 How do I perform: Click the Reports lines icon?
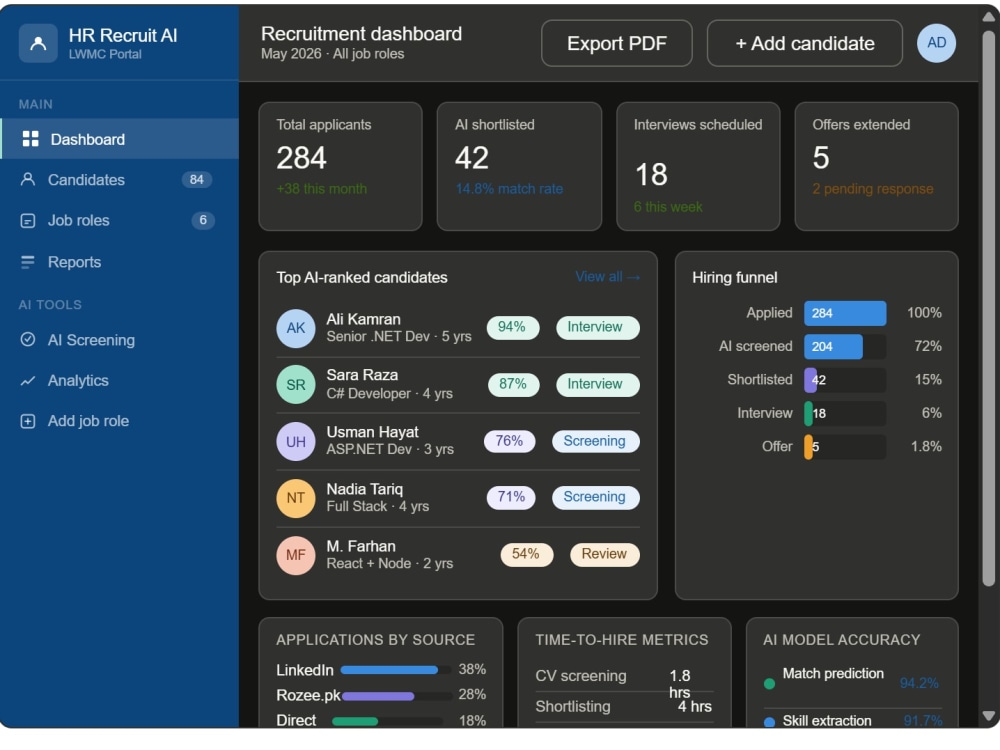(27, 262)
